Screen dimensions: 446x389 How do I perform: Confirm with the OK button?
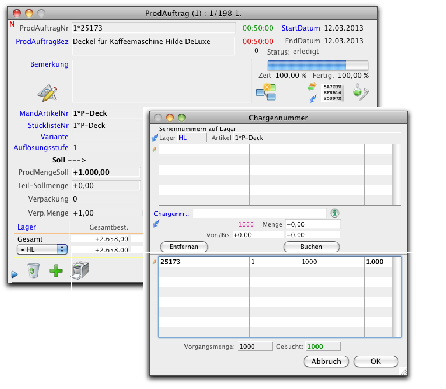coord(376,361)
